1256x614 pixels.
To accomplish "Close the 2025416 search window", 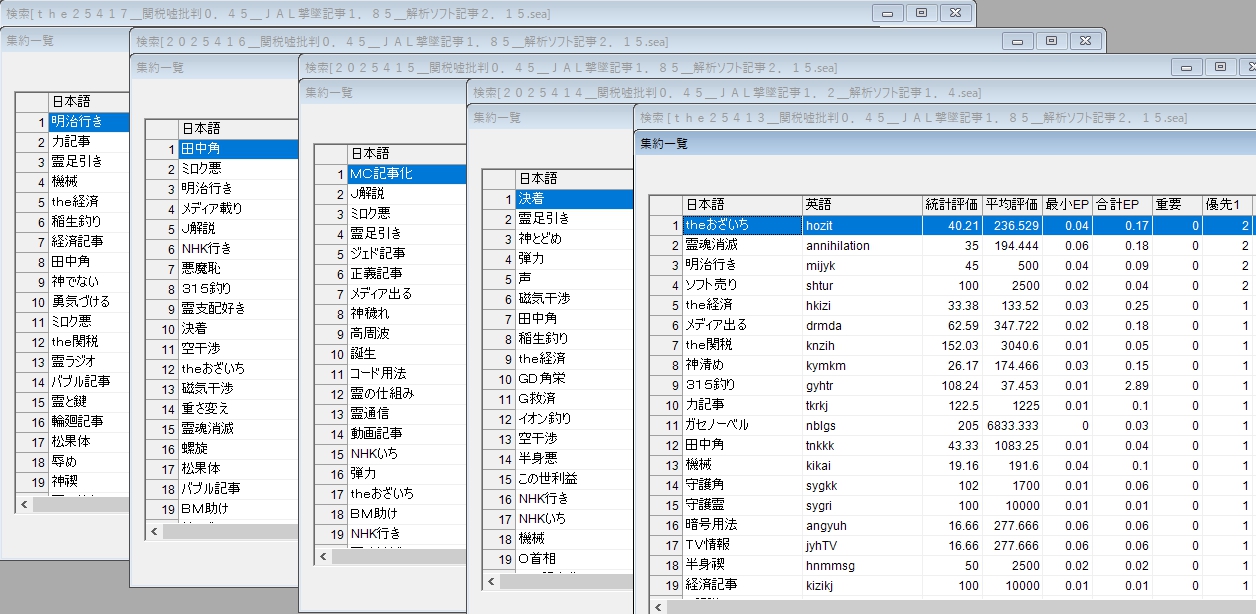I will tap(1085, 41).
